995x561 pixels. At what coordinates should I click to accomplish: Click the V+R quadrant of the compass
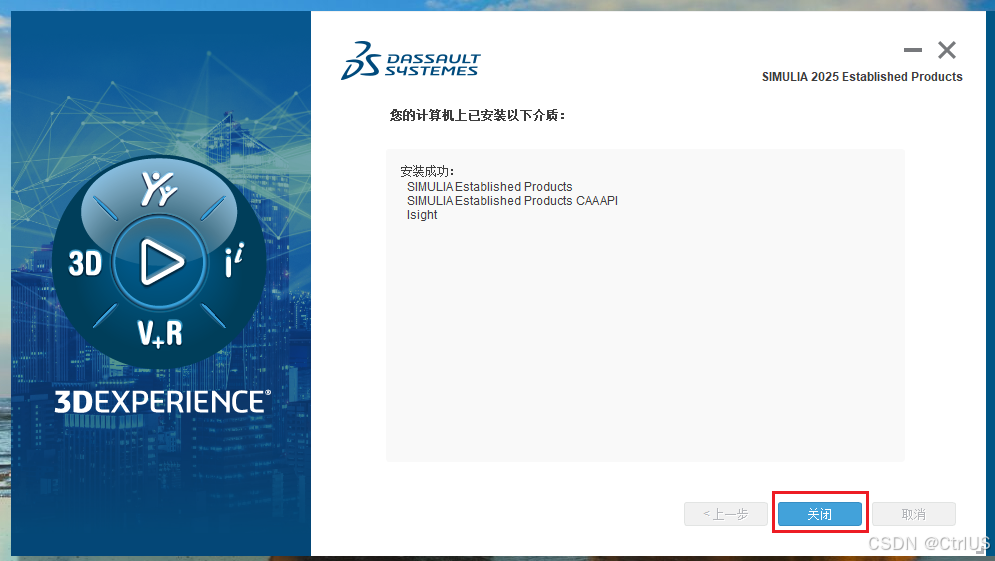click(x=160, y=333)
